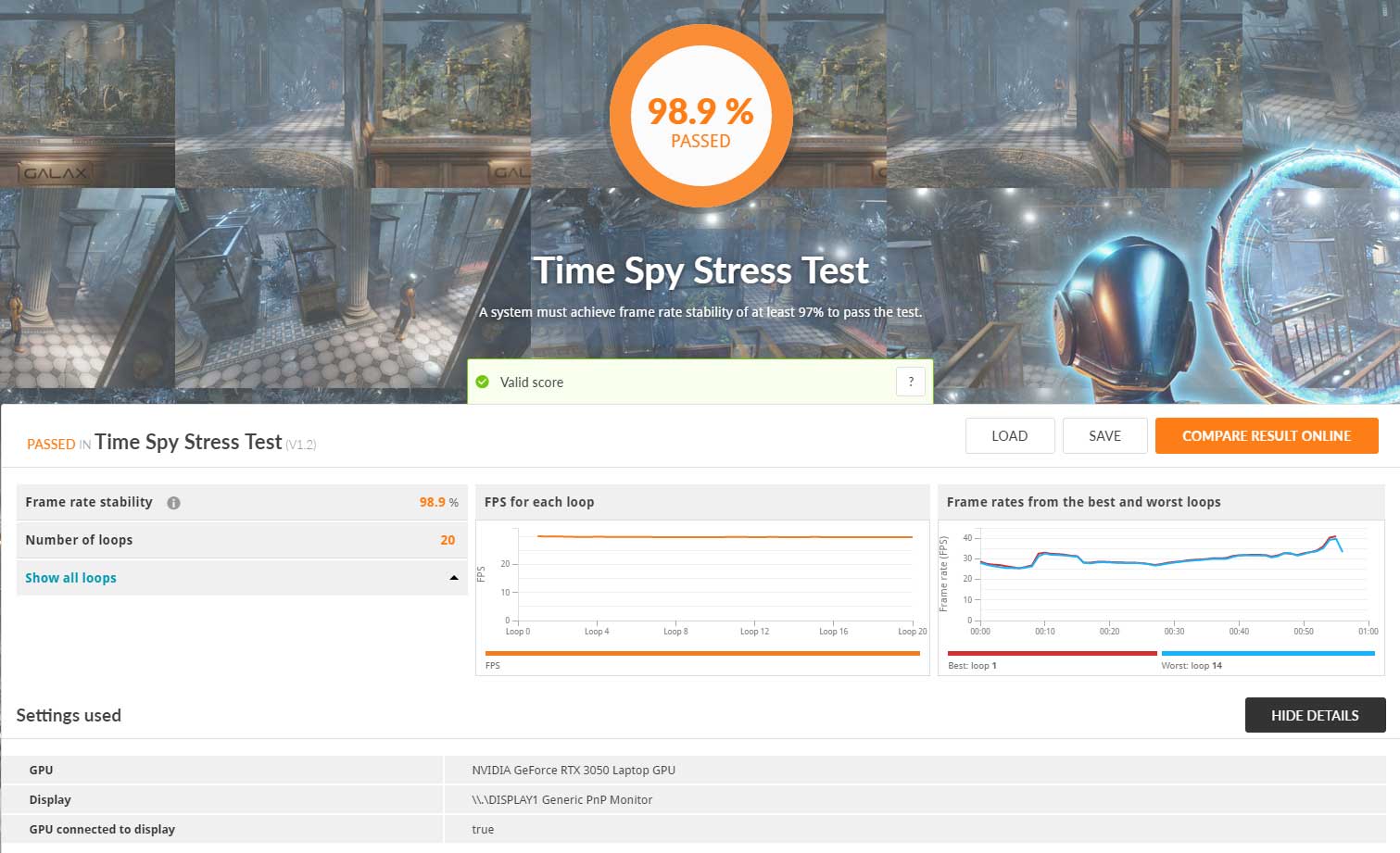Click the info icon beside Frame rate stability

173,503
